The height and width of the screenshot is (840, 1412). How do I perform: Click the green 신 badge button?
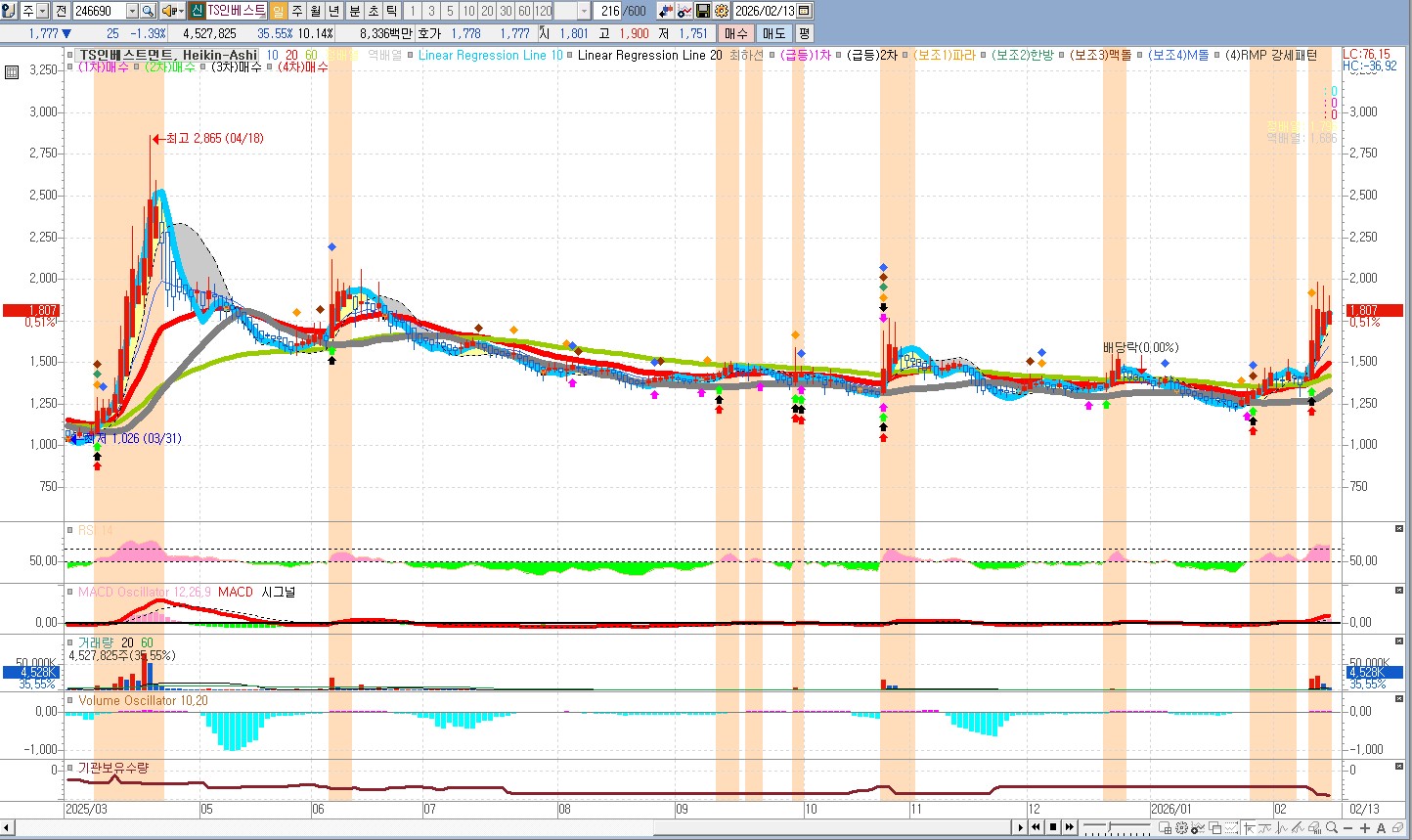coord(197,11)
